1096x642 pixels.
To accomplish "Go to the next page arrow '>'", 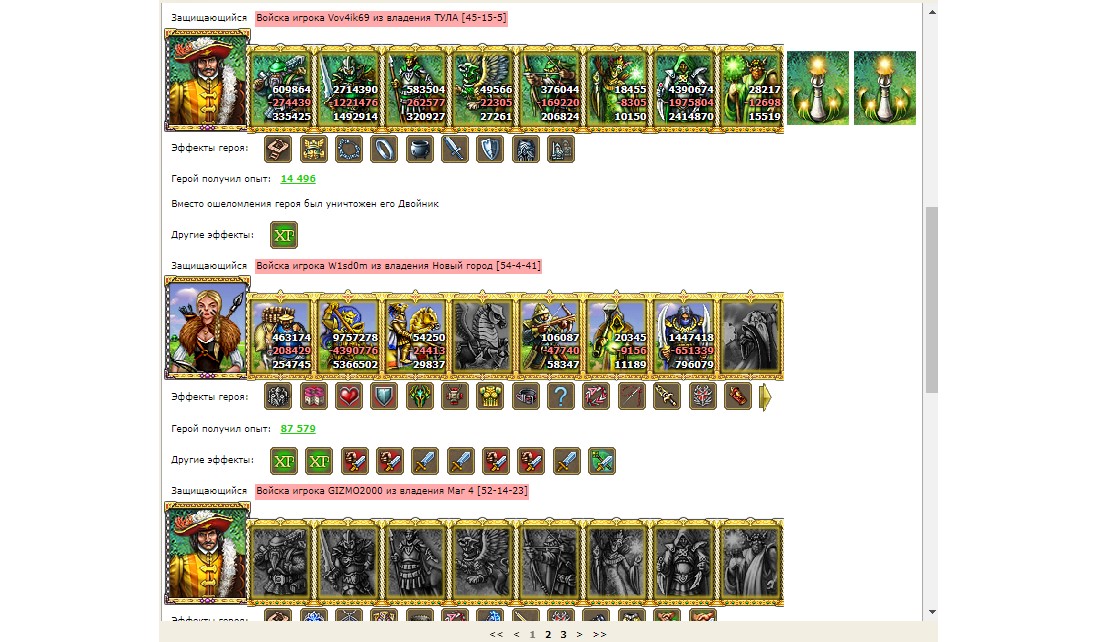I will 579,634.
